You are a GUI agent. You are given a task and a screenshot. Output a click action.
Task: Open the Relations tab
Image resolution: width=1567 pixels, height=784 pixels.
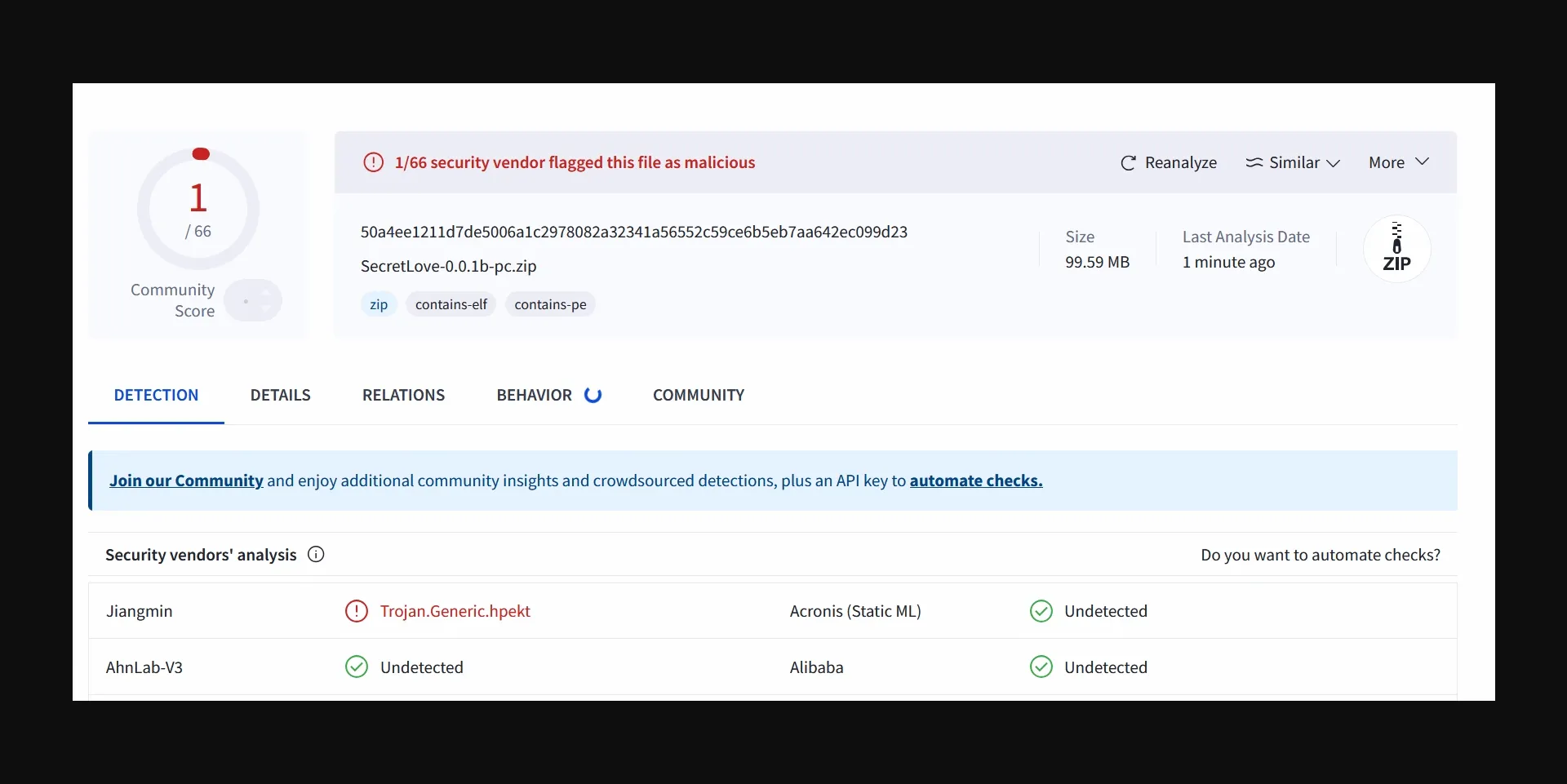403,396
